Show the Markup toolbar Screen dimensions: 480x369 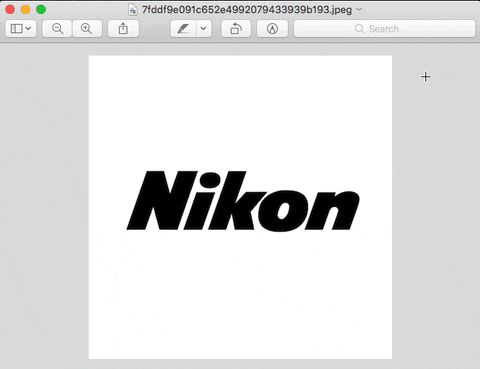click(272, 29)
